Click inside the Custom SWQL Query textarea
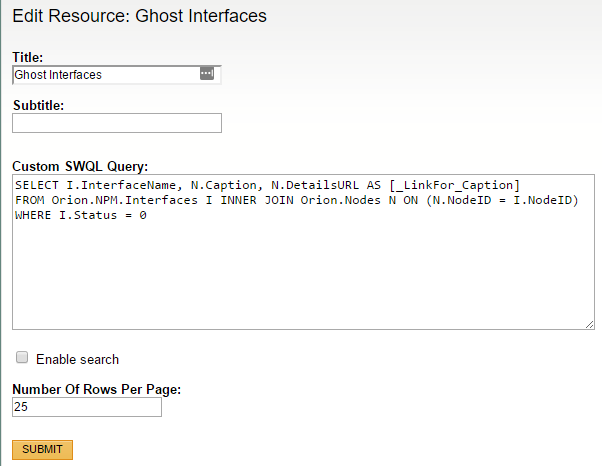This screenshot has width=602, height=466. click(300, 270)
